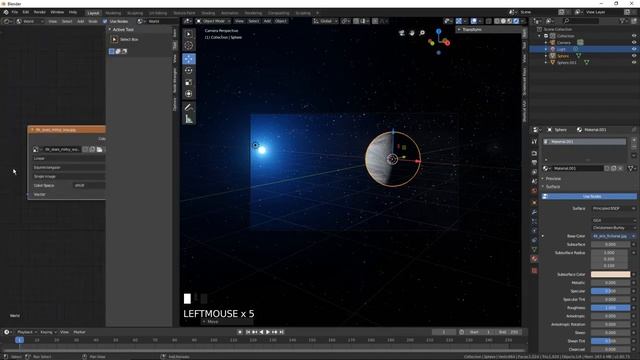Open the Christensen-Burley subsurface method dropdown
640x360 pixels.
click(x=614, y=227)
